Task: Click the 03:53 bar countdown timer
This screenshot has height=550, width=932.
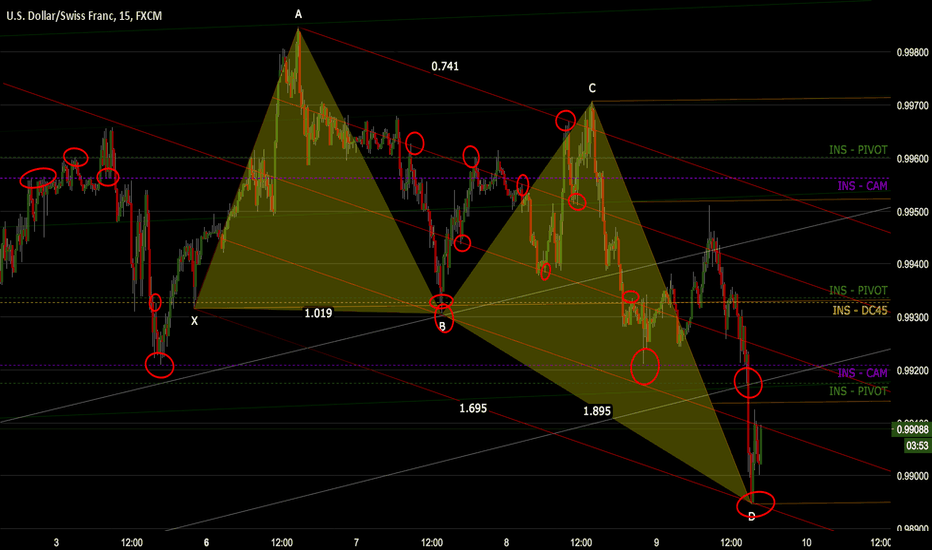Action: [x=917, y=445]
